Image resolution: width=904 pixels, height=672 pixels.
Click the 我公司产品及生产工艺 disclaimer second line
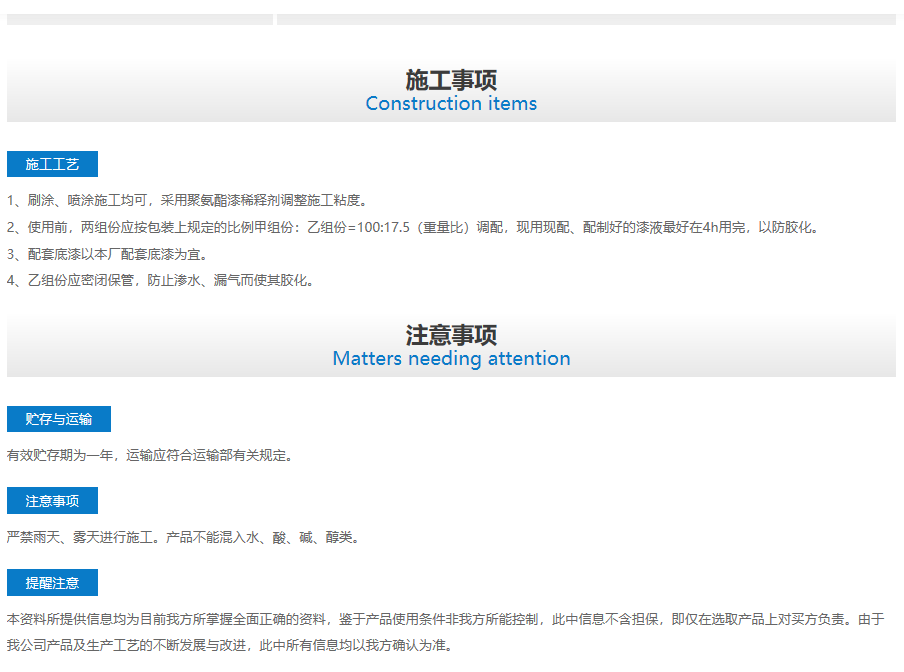[x=230, y=645]
